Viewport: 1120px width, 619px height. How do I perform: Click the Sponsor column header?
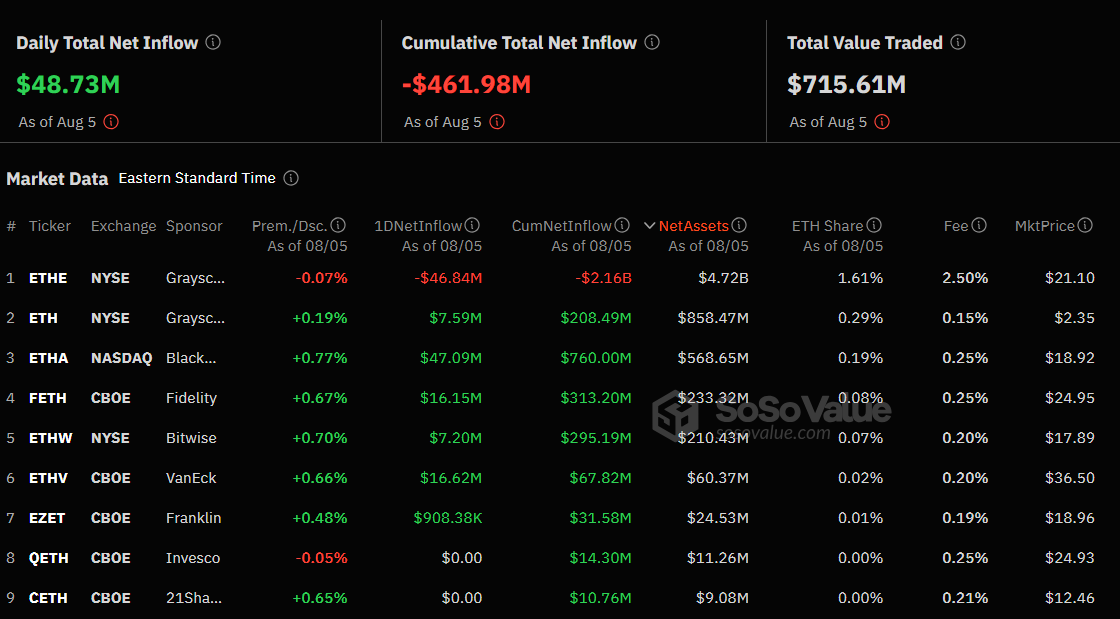pyautogui.click(x=194, y=226)
